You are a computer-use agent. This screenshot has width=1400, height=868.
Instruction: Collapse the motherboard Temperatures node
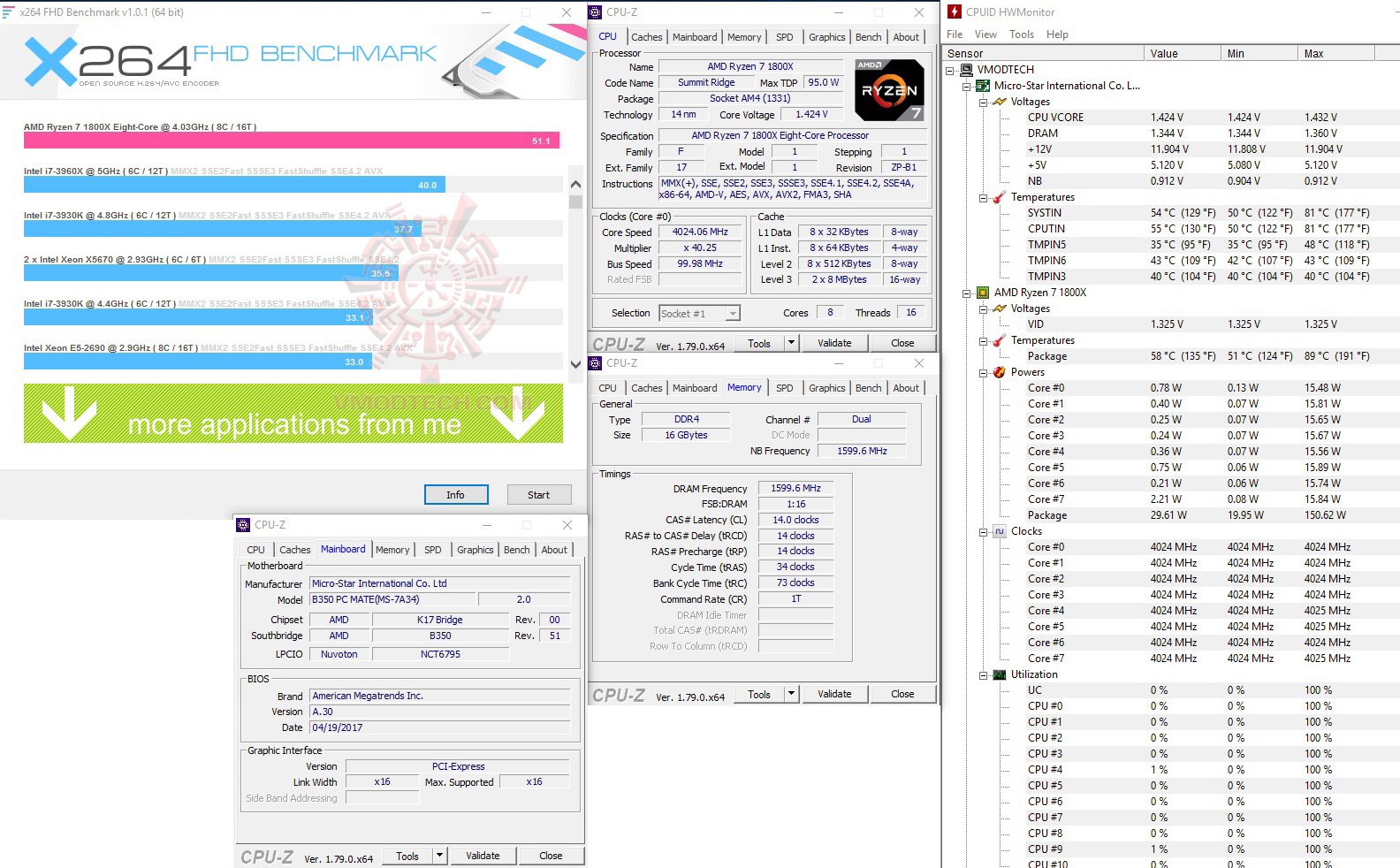[983, 197]
